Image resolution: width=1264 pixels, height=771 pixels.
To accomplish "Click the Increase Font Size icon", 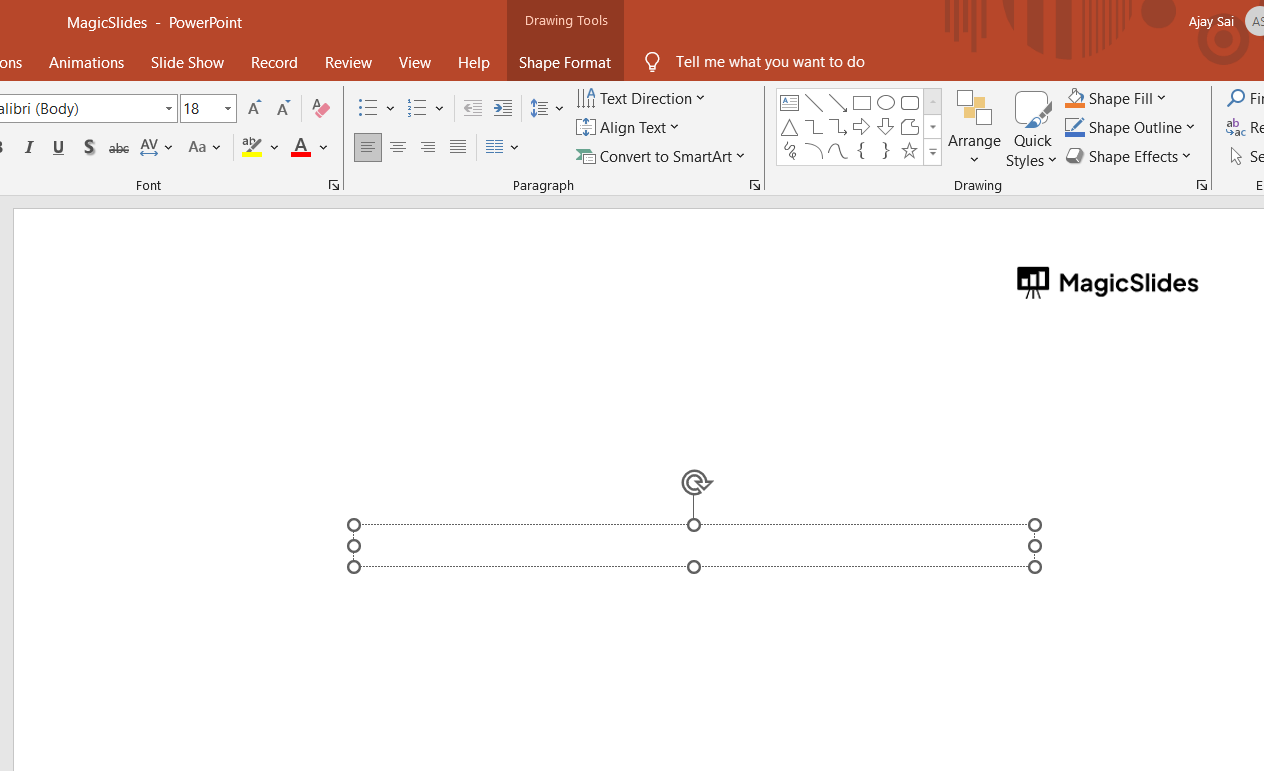I will pyautogui.click(x=254, y=108).
